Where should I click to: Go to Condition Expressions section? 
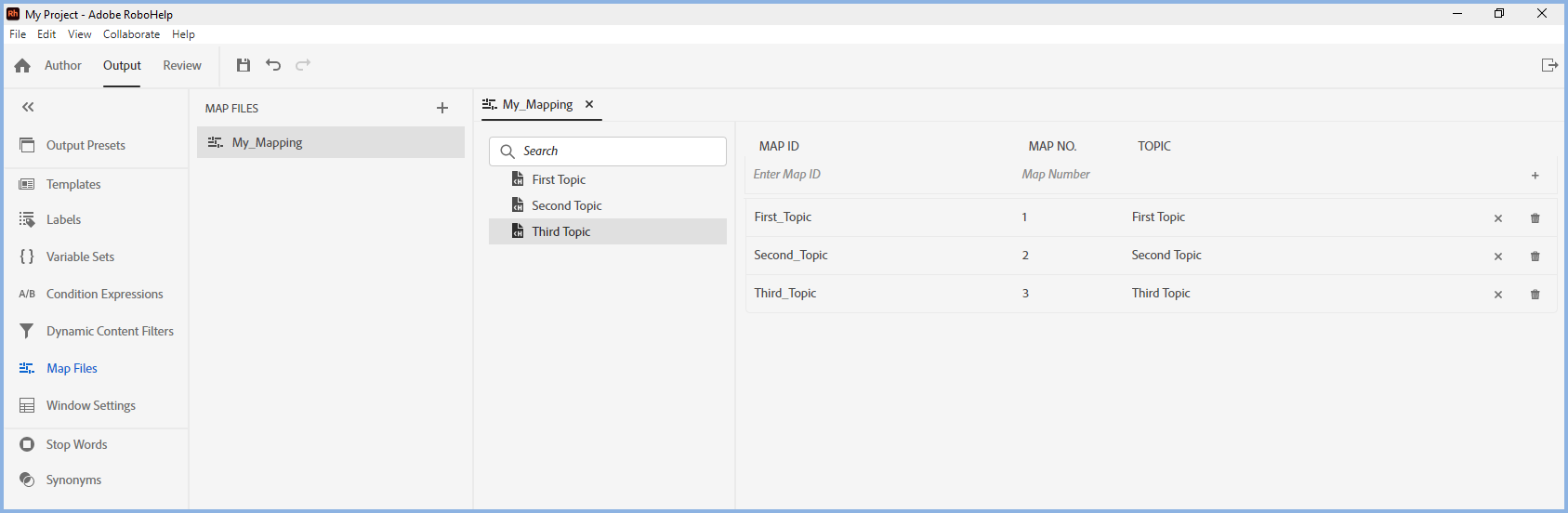(104, 295)
